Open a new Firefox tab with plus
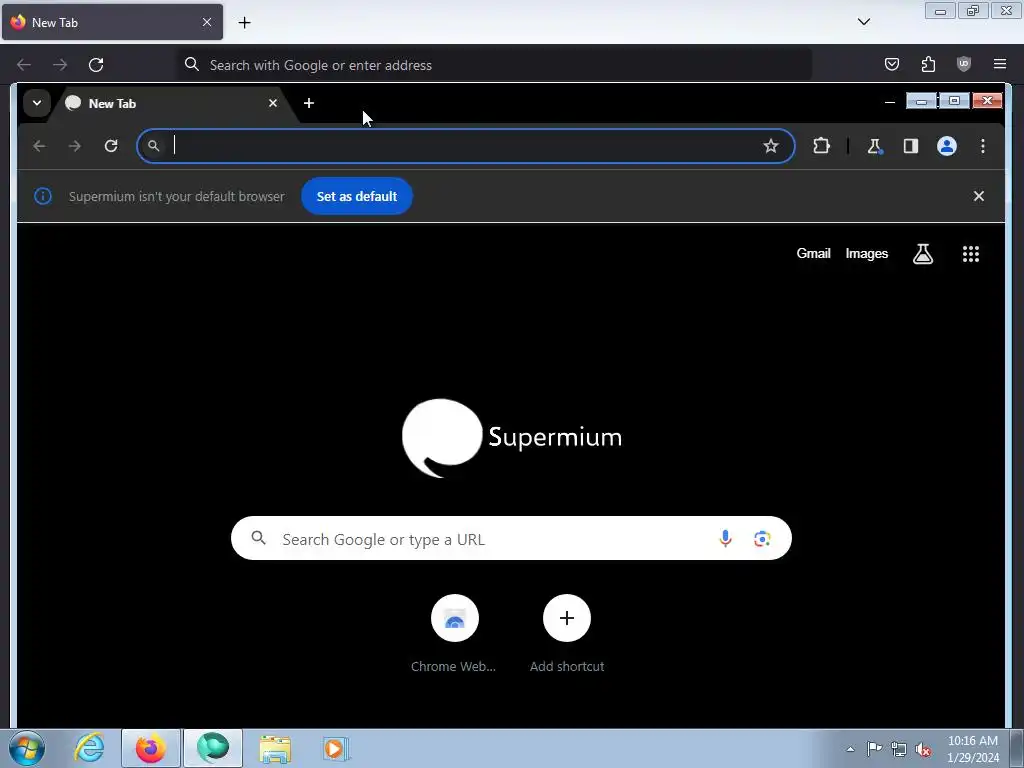Image resolution: width=1024 pixels, height=768 pixels. tap(244, 22)
